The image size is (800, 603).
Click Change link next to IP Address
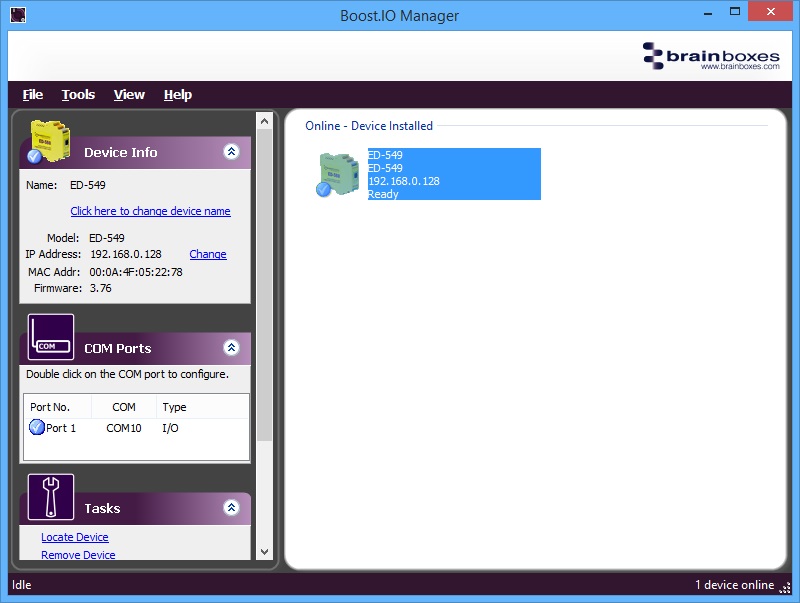coord(208,254)
